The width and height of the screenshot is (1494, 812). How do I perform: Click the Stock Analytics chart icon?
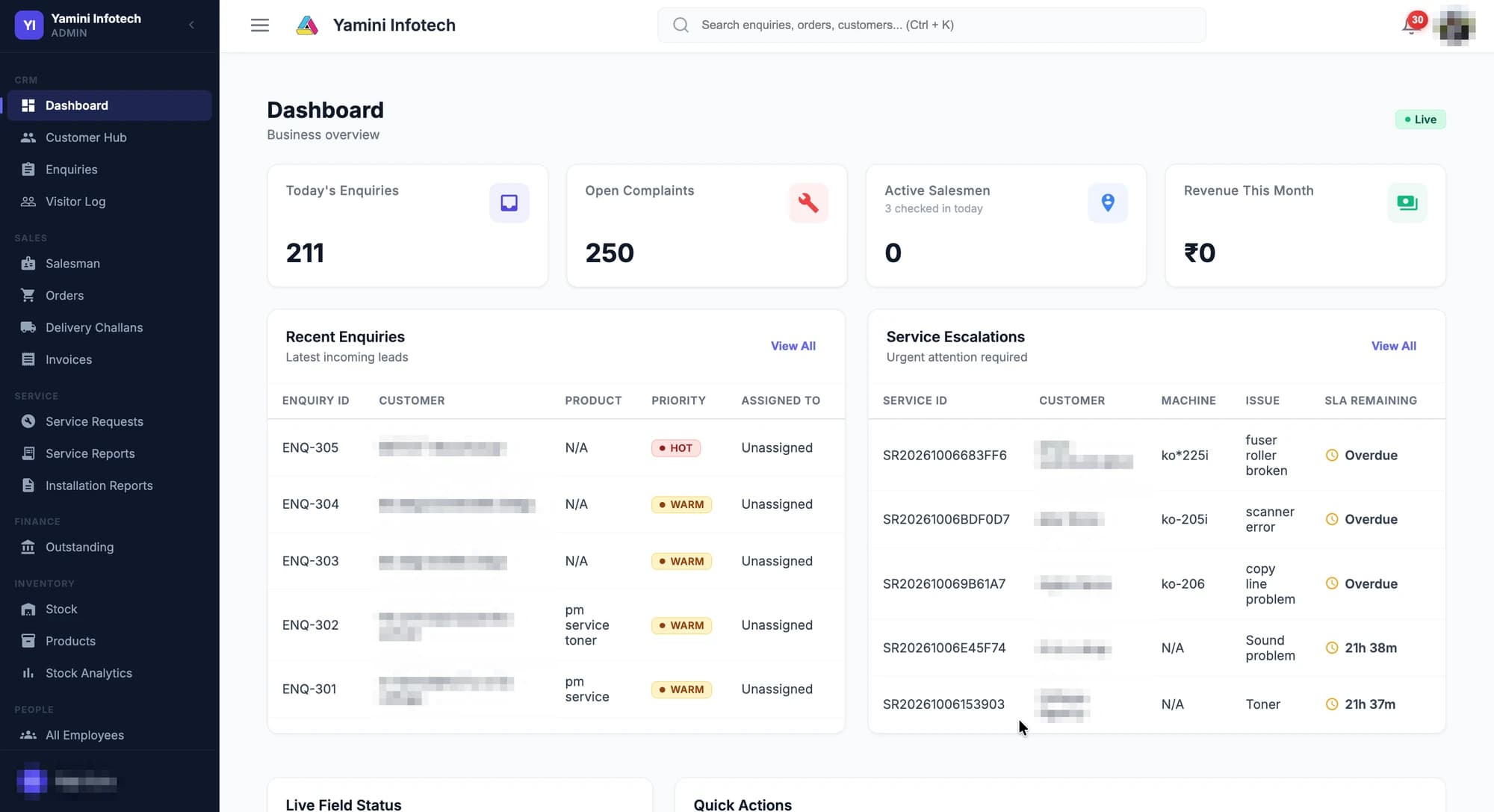click(x=28, y=673)
